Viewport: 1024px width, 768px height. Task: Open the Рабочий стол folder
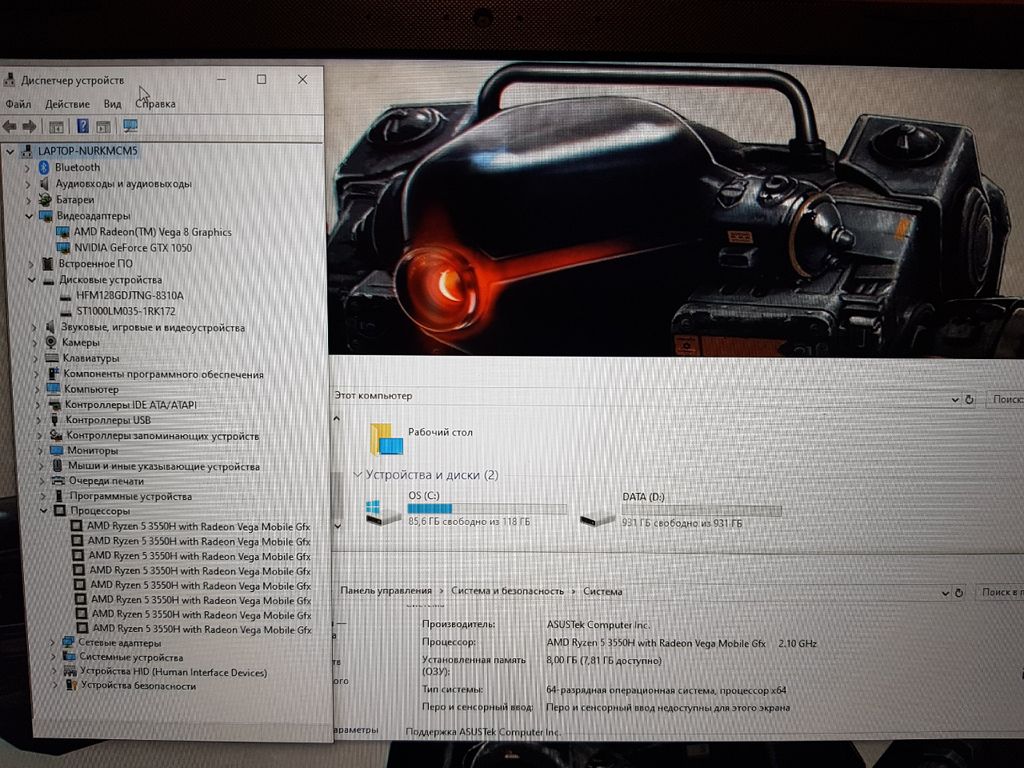pos(387,438)
